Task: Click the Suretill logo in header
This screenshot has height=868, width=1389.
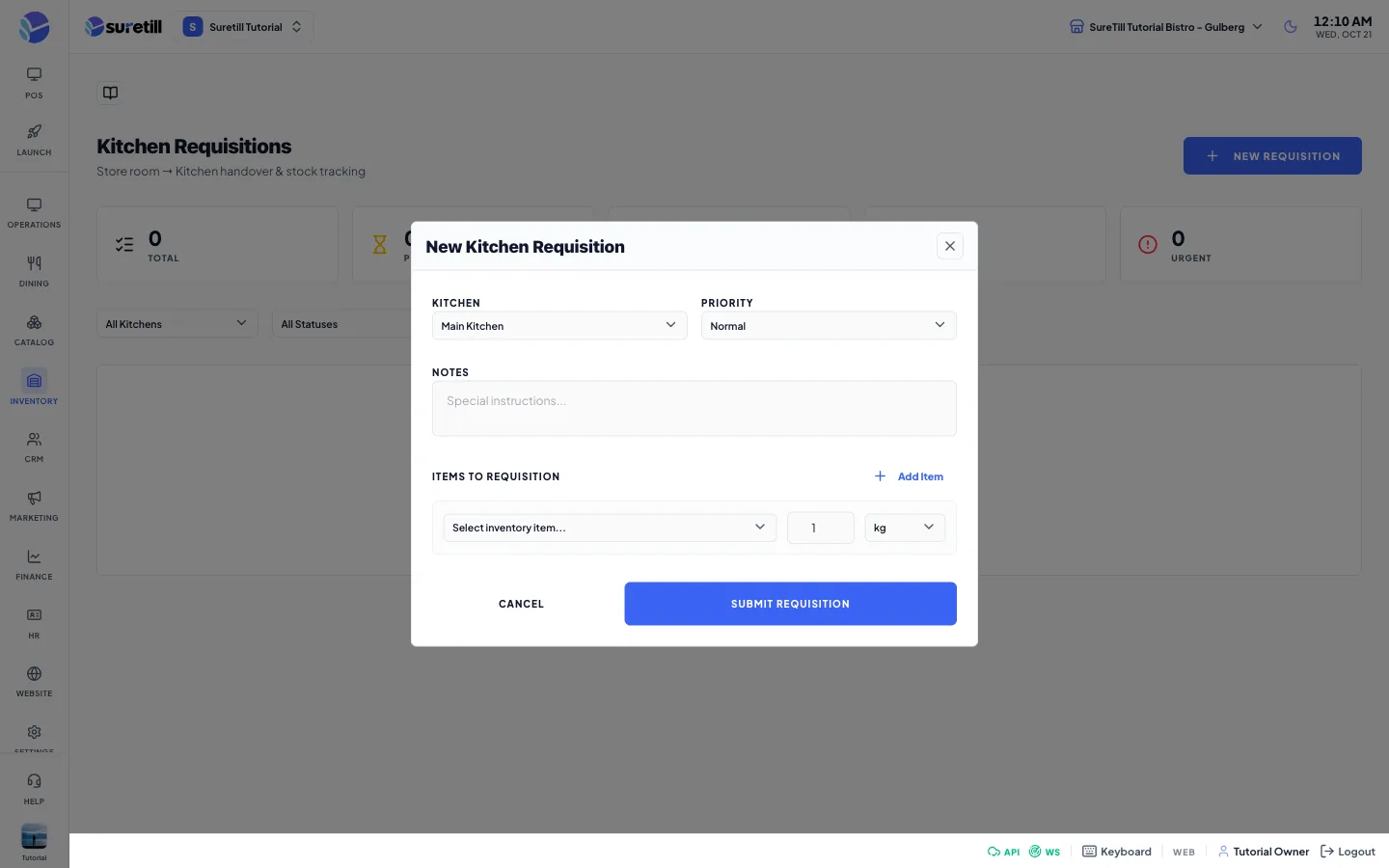Action: (123, 27)
